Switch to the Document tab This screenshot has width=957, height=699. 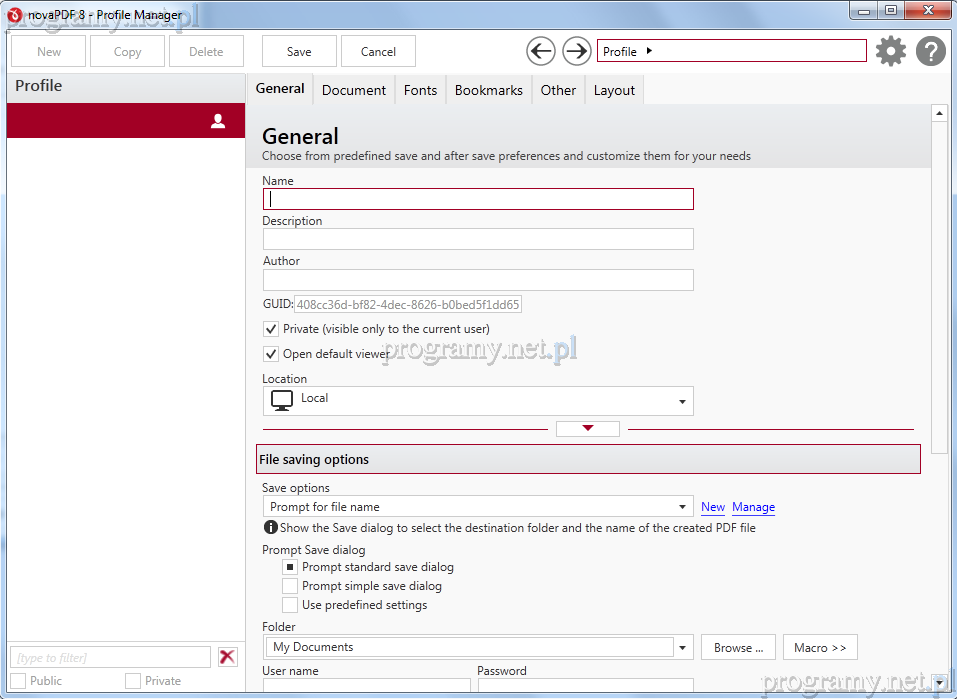(353, 90)
